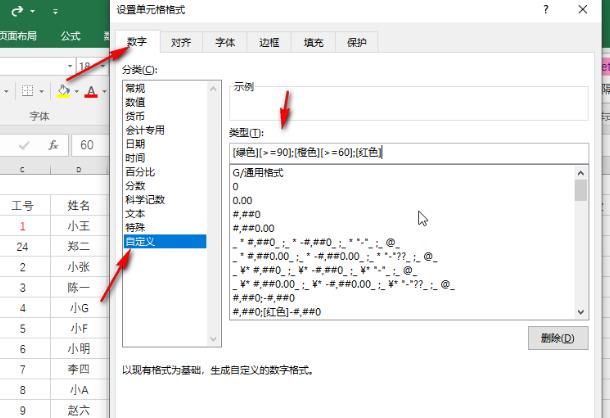This screenshot has width=610, height=418.
Task: Click the type list scrollbar thumb
Action: pos(581,190)
